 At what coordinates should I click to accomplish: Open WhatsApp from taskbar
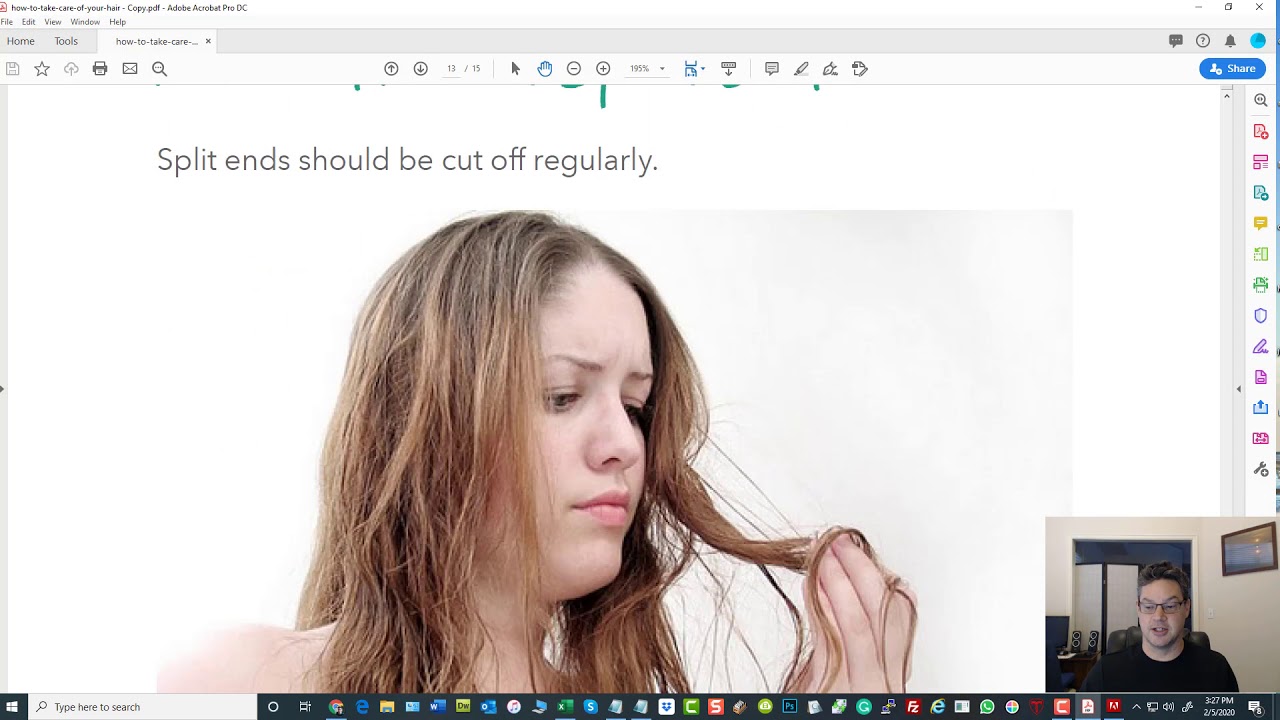(x=987, y=707)
